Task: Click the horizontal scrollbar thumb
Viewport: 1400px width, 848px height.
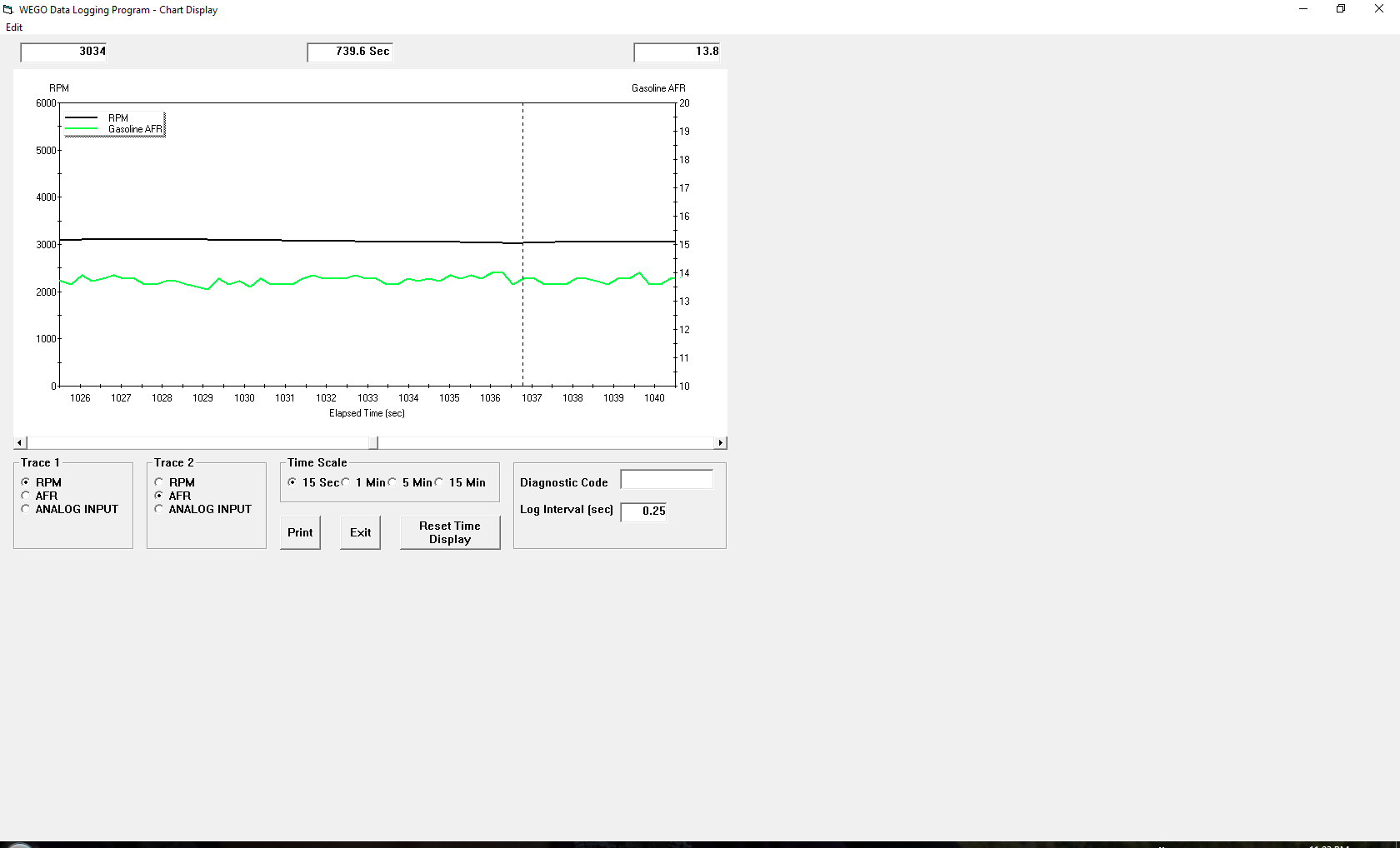Action: pos(373,443)
